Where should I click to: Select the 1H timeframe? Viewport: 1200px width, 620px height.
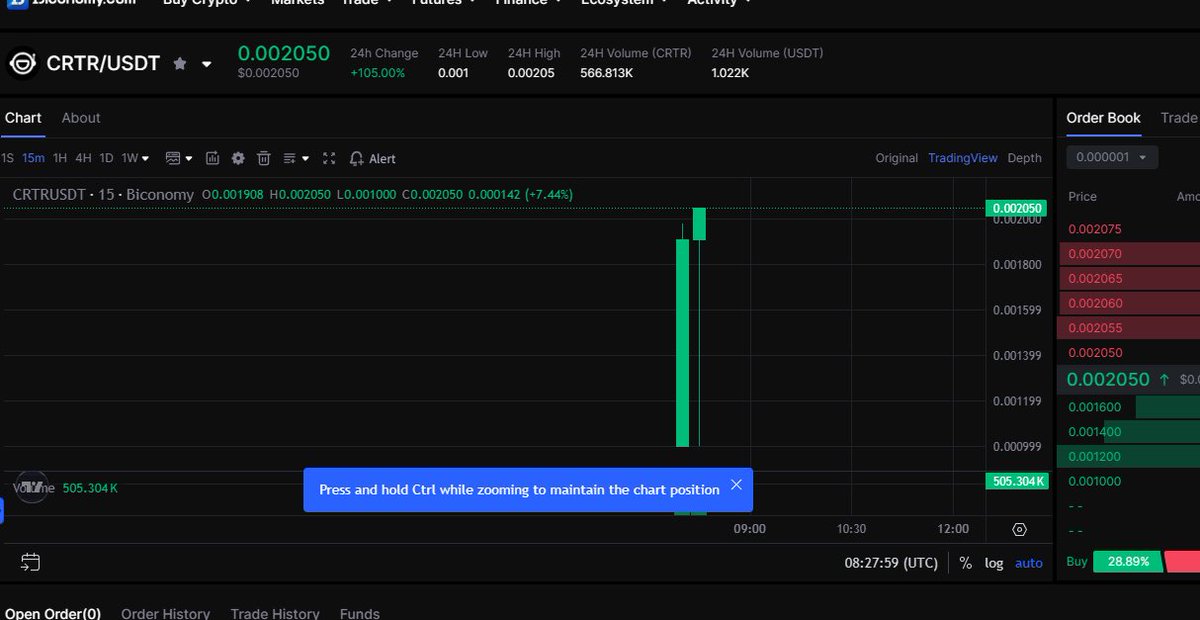pos(60,158)
